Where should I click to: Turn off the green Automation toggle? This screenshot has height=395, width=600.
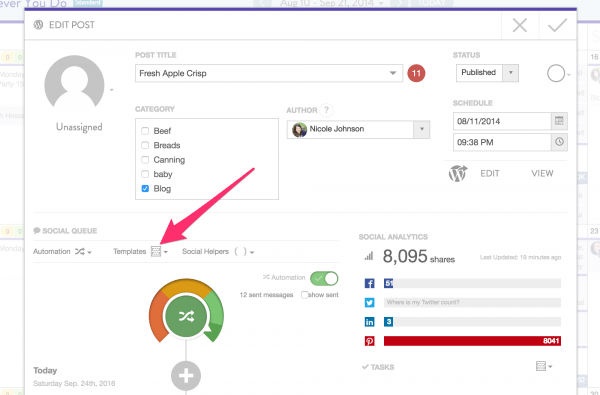coord(324,278)
